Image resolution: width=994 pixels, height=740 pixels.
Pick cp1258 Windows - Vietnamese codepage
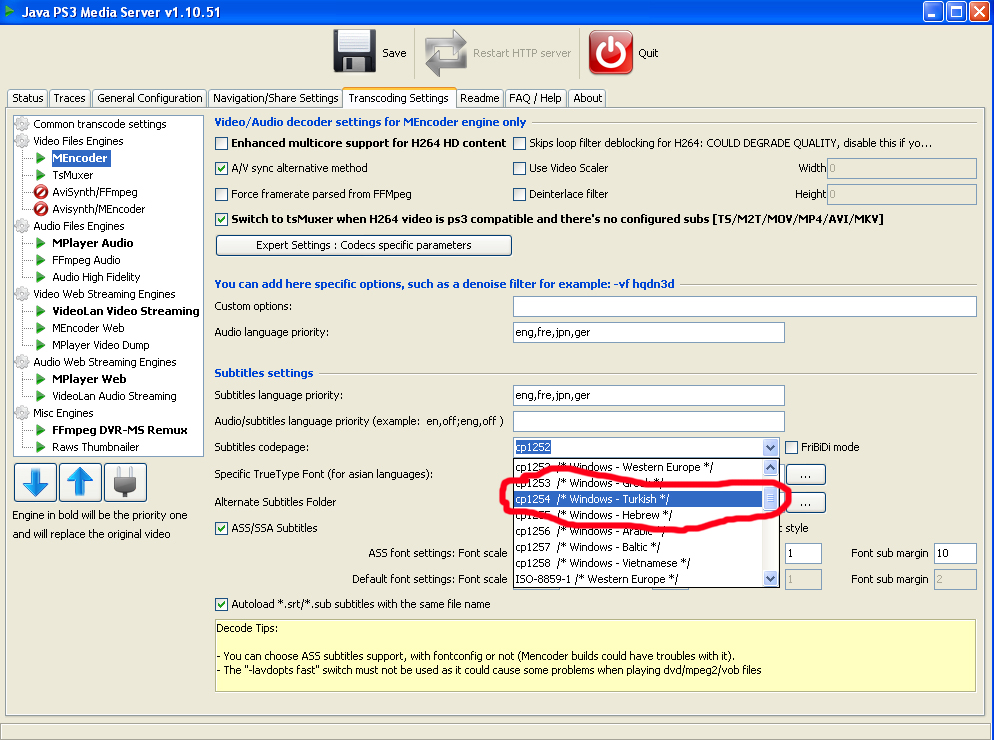[638, 563]
